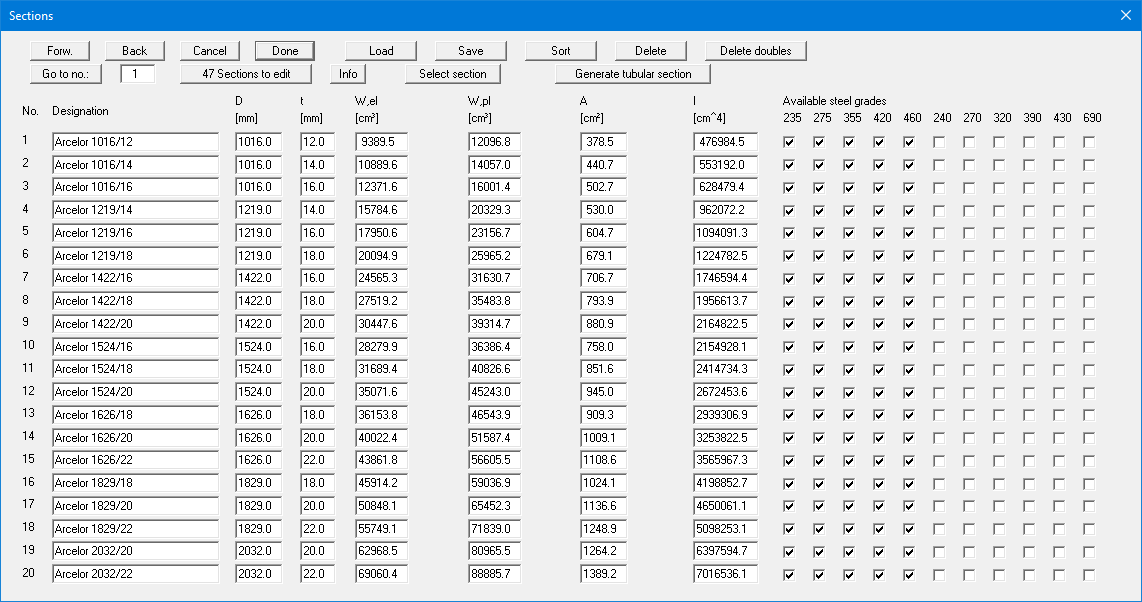
Task: Select the thickness field of row 9
Action: click(x=317, y=324)
